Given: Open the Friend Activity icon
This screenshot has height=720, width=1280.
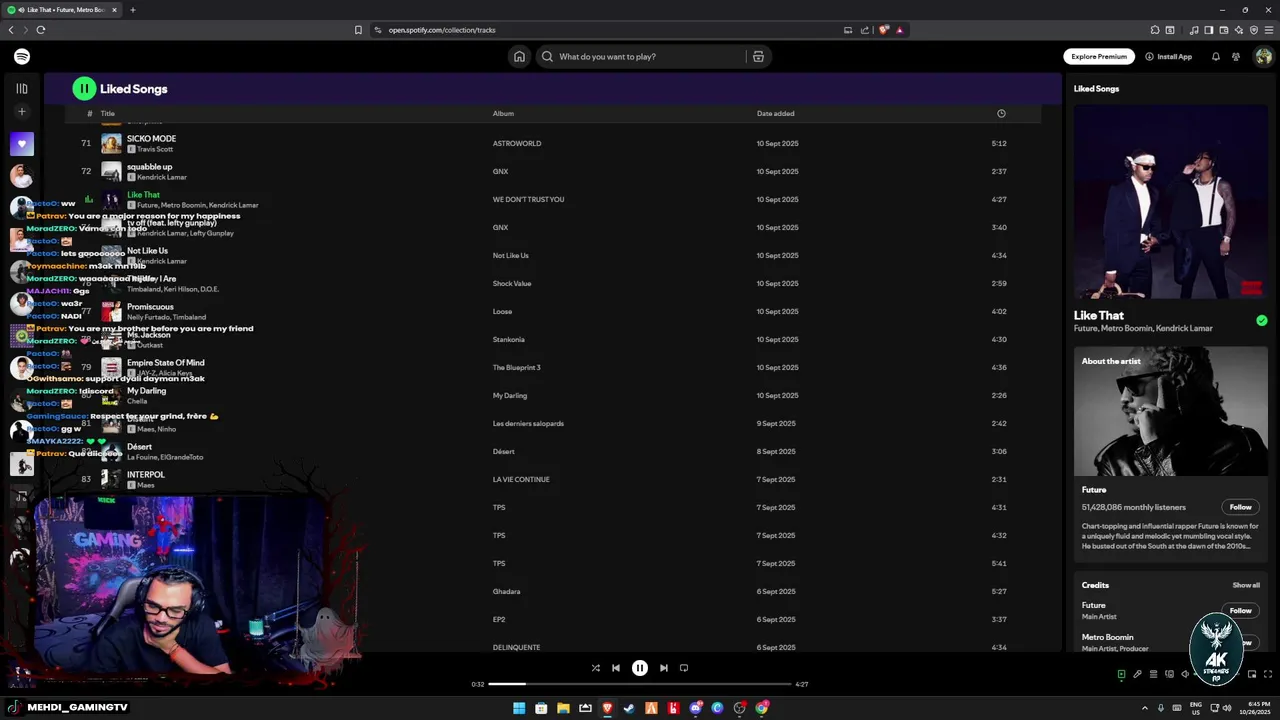Looking at the screenshot, I should tap(1236, 57).
